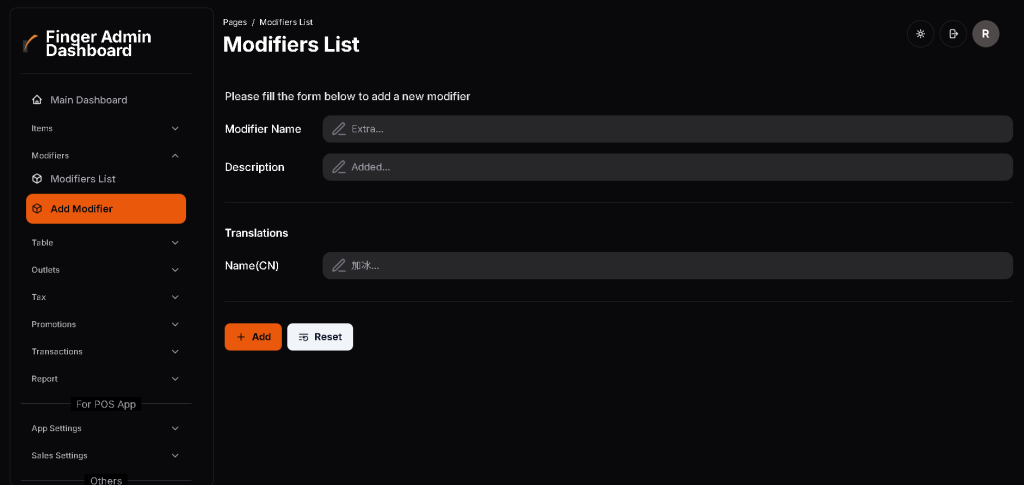The height and width of the screenshot is (485, 1024).
Task: Click the Modifiers List cube icon
Action: pyautogui.click(x=37, y=179)
